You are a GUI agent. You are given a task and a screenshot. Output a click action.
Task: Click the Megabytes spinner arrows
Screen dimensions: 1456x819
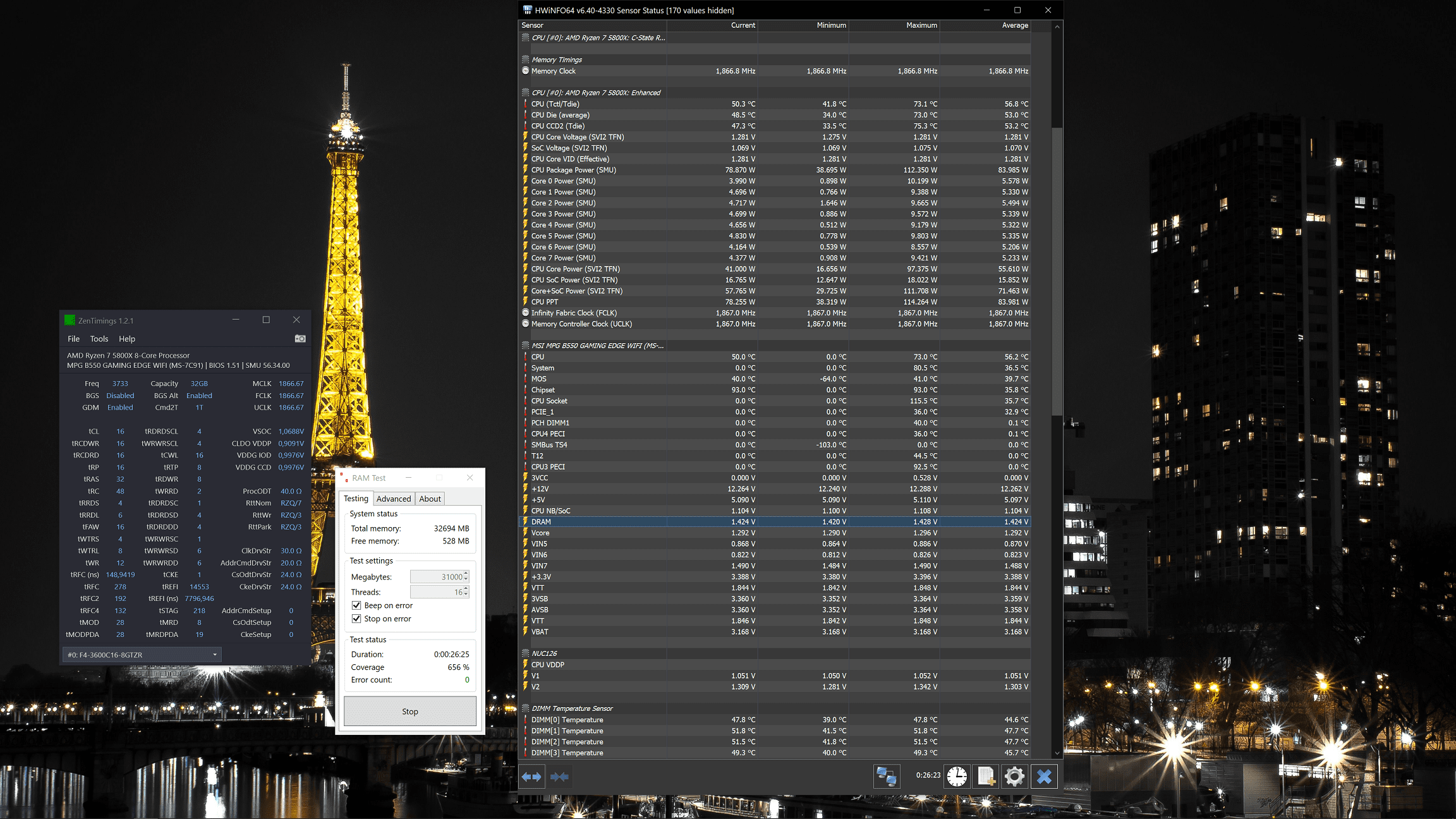466,576
